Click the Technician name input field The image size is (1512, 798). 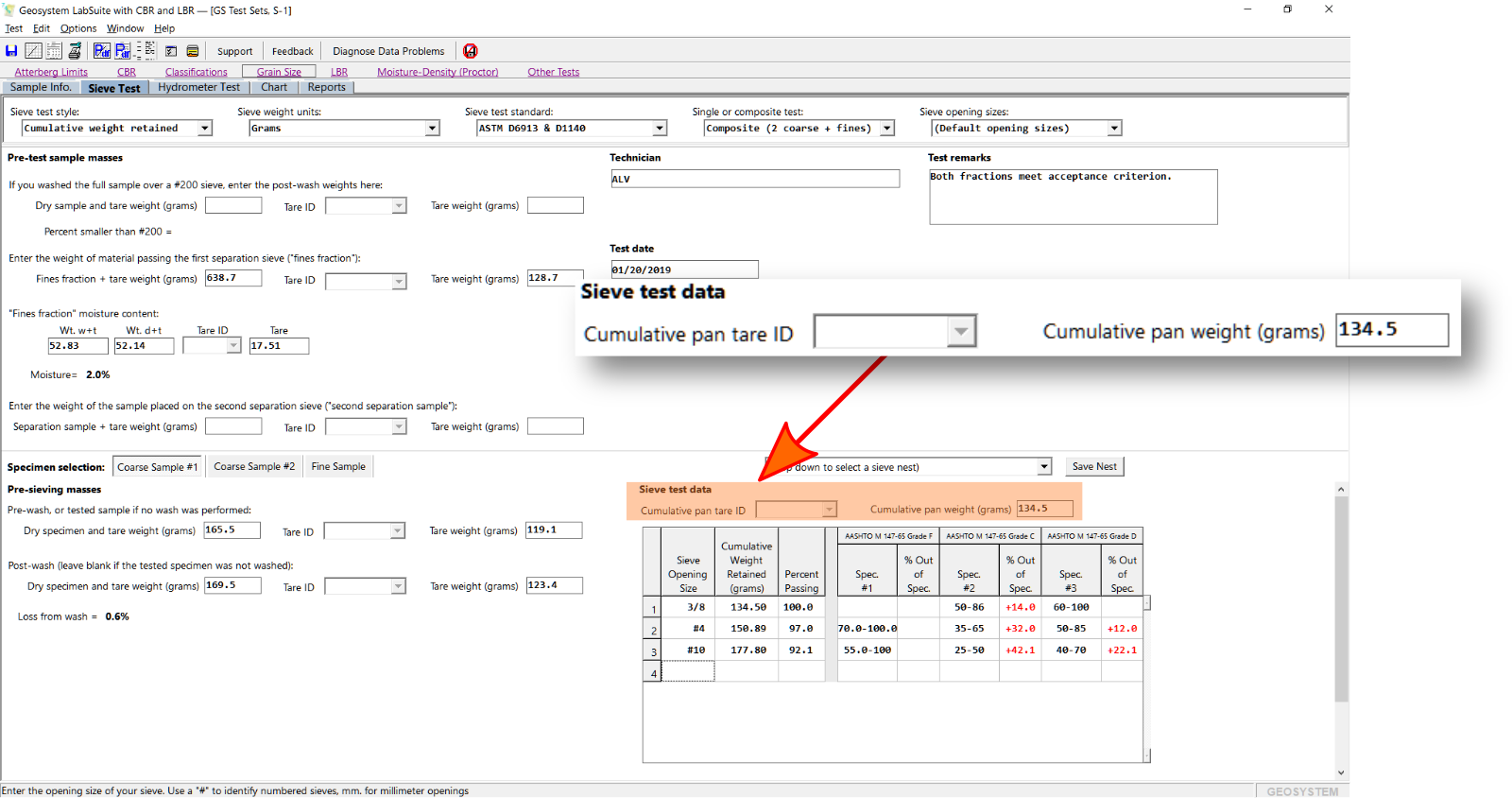click(x=755, y=179)
